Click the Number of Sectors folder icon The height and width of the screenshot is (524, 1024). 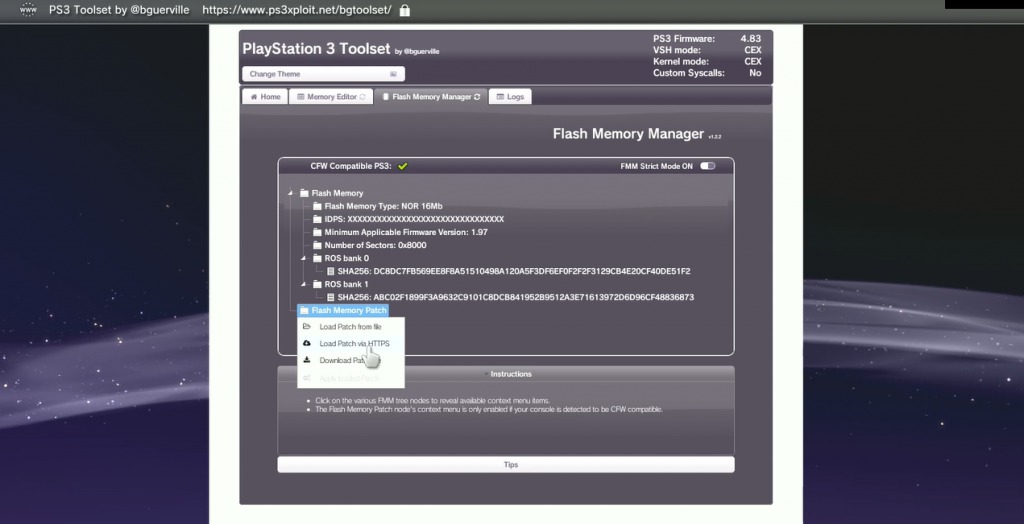point(317,246)
